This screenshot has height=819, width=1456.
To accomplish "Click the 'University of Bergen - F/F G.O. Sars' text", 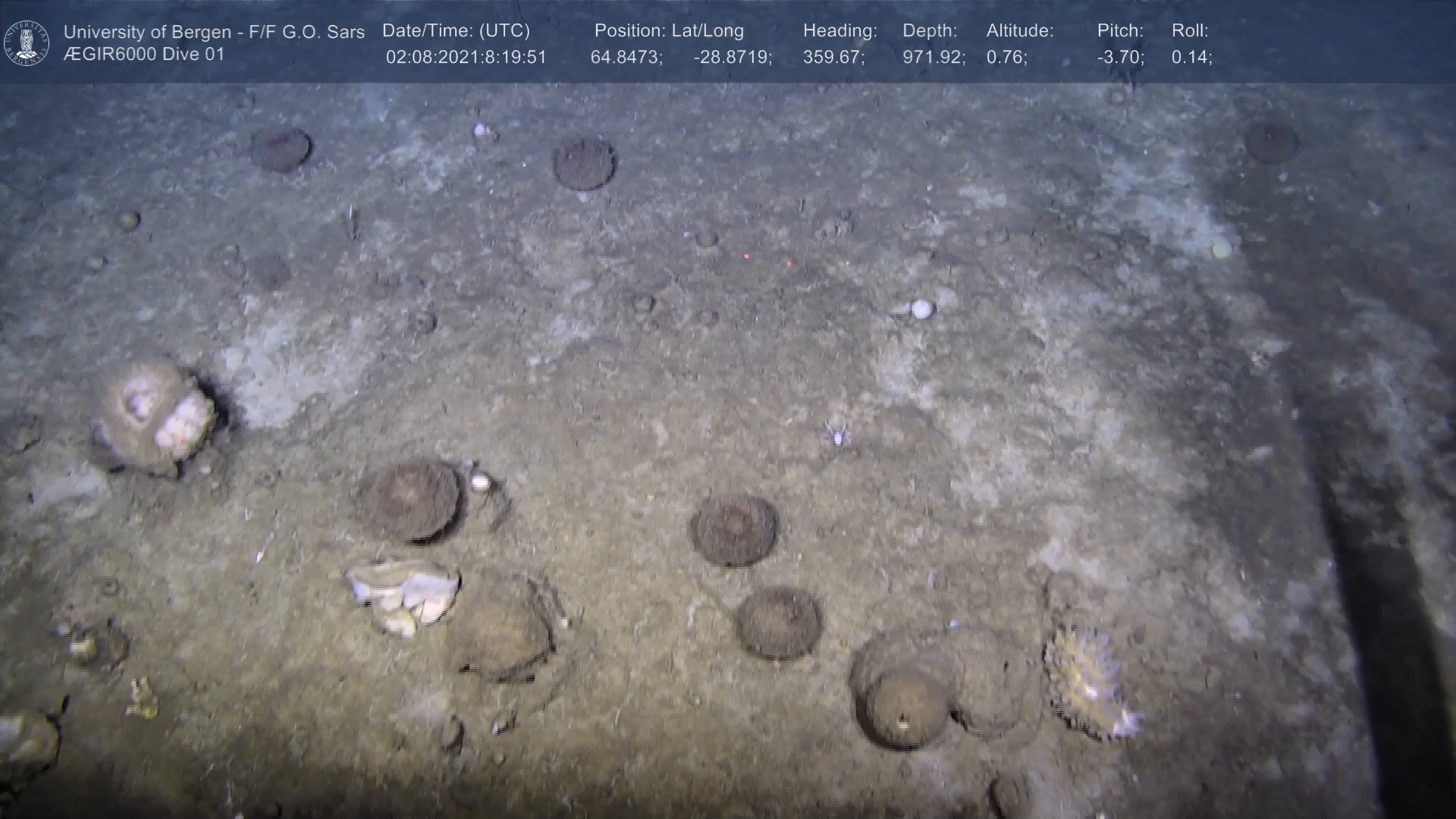I will (x=214, y=32).
